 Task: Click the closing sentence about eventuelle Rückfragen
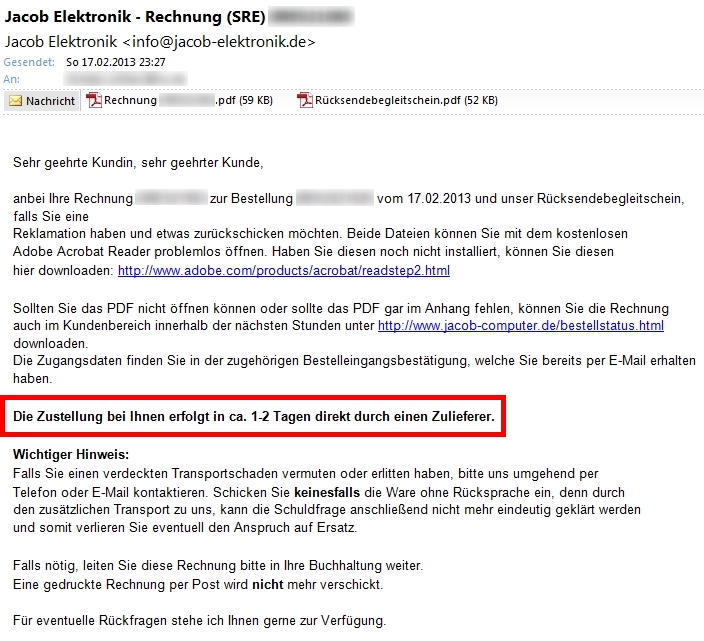198,621
